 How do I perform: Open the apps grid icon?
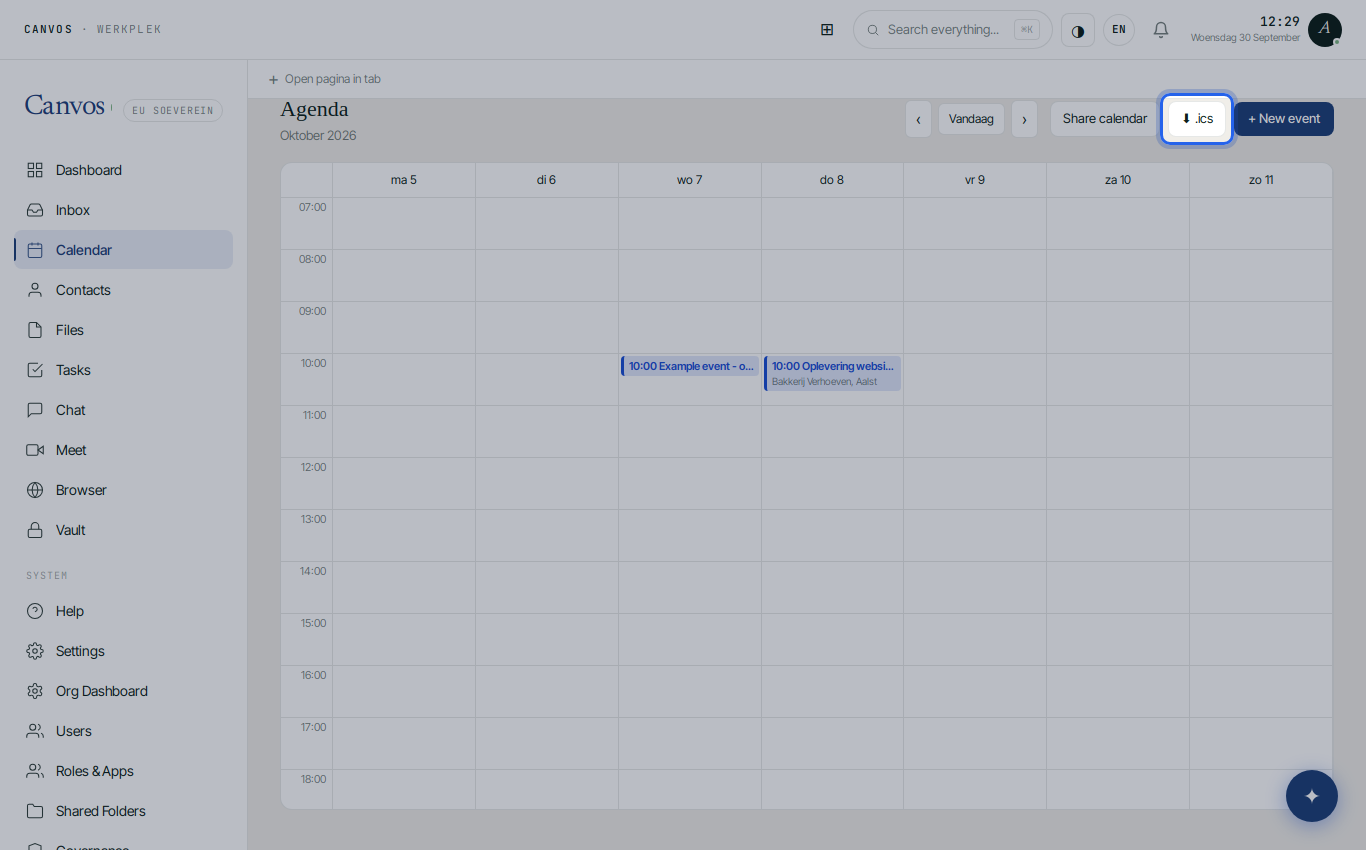point(827,30)
